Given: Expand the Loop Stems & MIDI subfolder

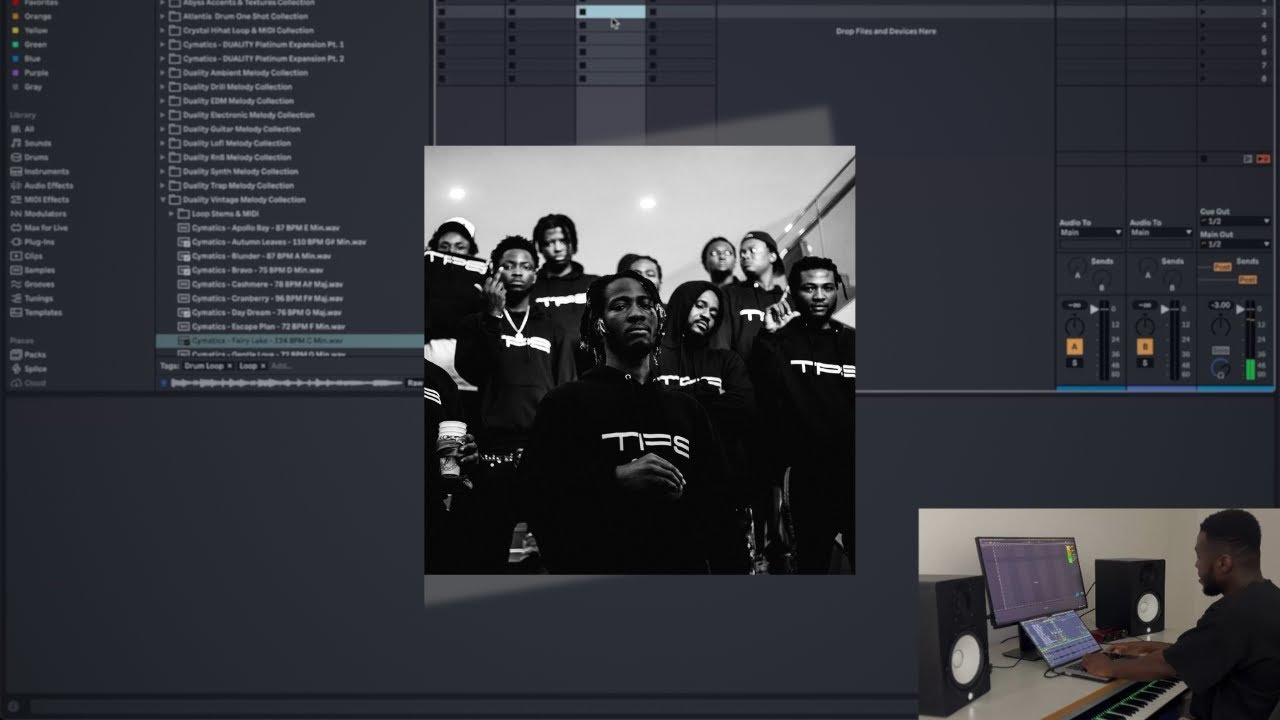Looking at the screenshot, I should point(172,213).
